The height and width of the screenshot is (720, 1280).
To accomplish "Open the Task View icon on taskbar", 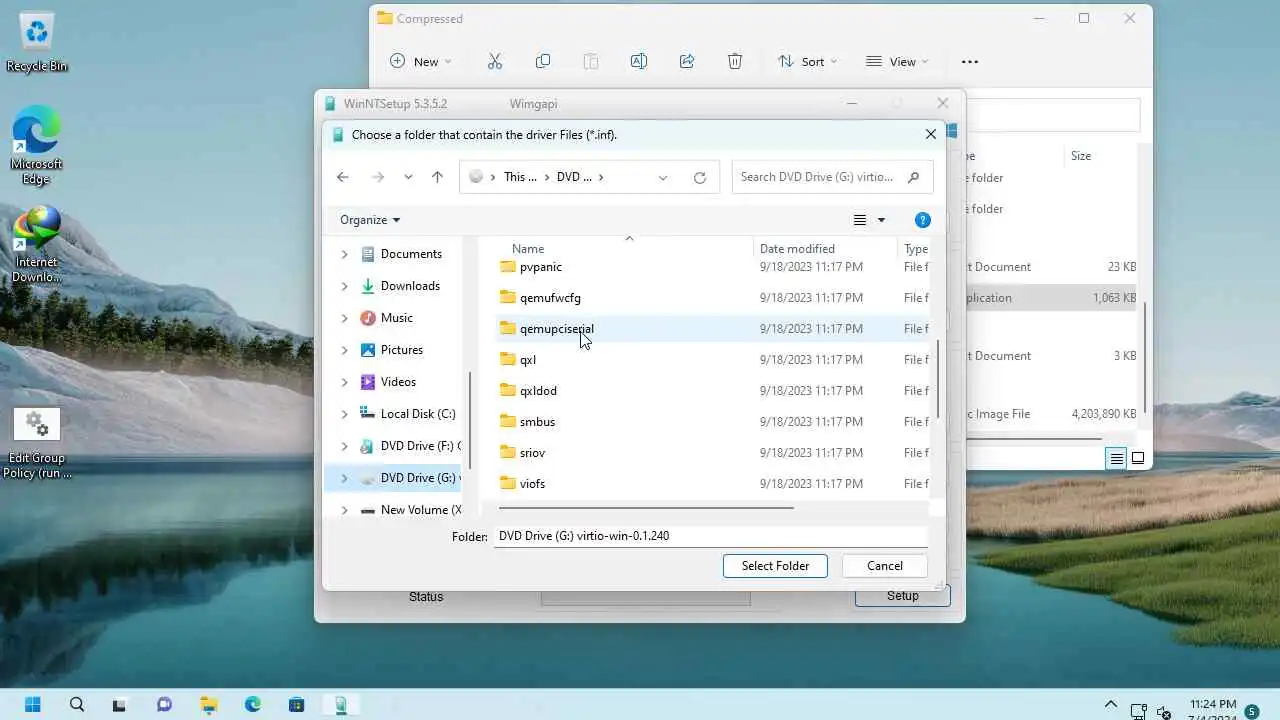I will pyautogui.click(x=120, y=704).
